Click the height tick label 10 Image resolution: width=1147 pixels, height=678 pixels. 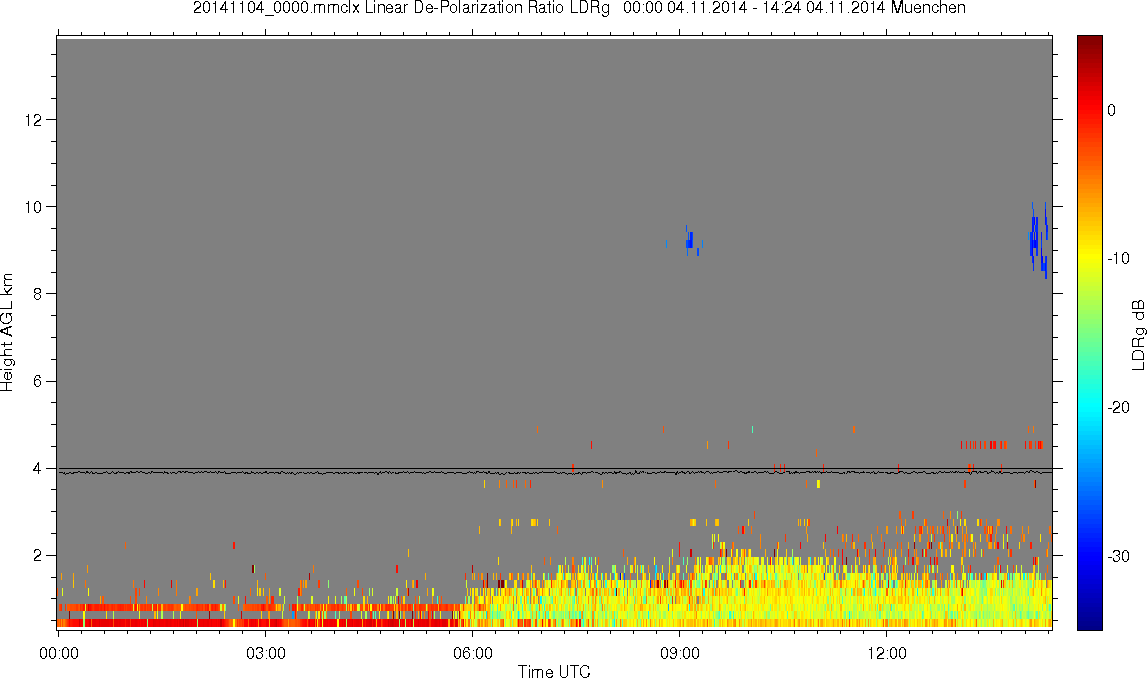pyautogui.click(x=31, y=206)
